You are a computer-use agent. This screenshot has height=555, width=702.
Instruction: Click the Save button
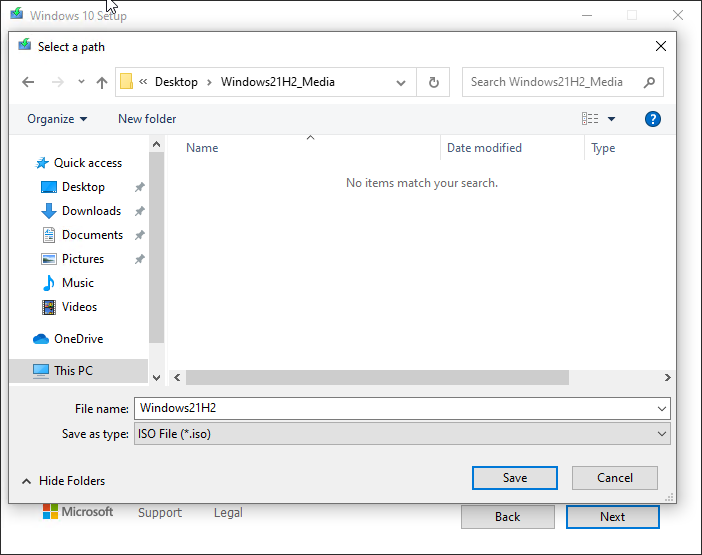point(515,478)
